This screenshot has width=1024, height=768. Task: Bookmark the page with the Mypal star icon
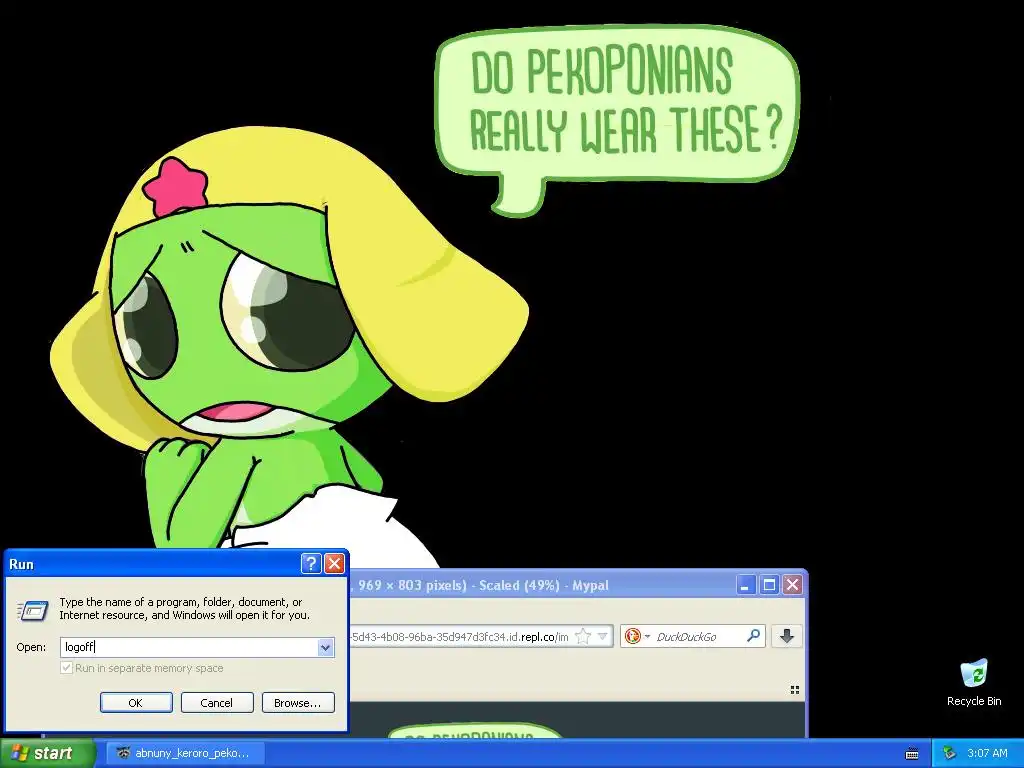(x=583, y=636)
